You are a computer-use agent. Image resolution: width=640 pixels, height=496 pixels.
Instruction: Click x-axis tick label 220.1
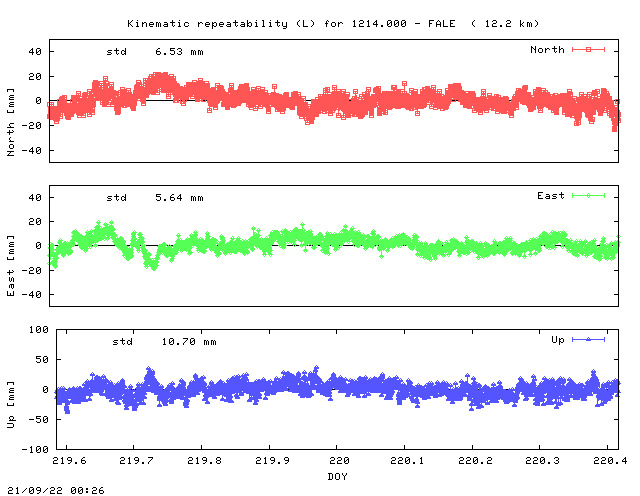[407, 460]
